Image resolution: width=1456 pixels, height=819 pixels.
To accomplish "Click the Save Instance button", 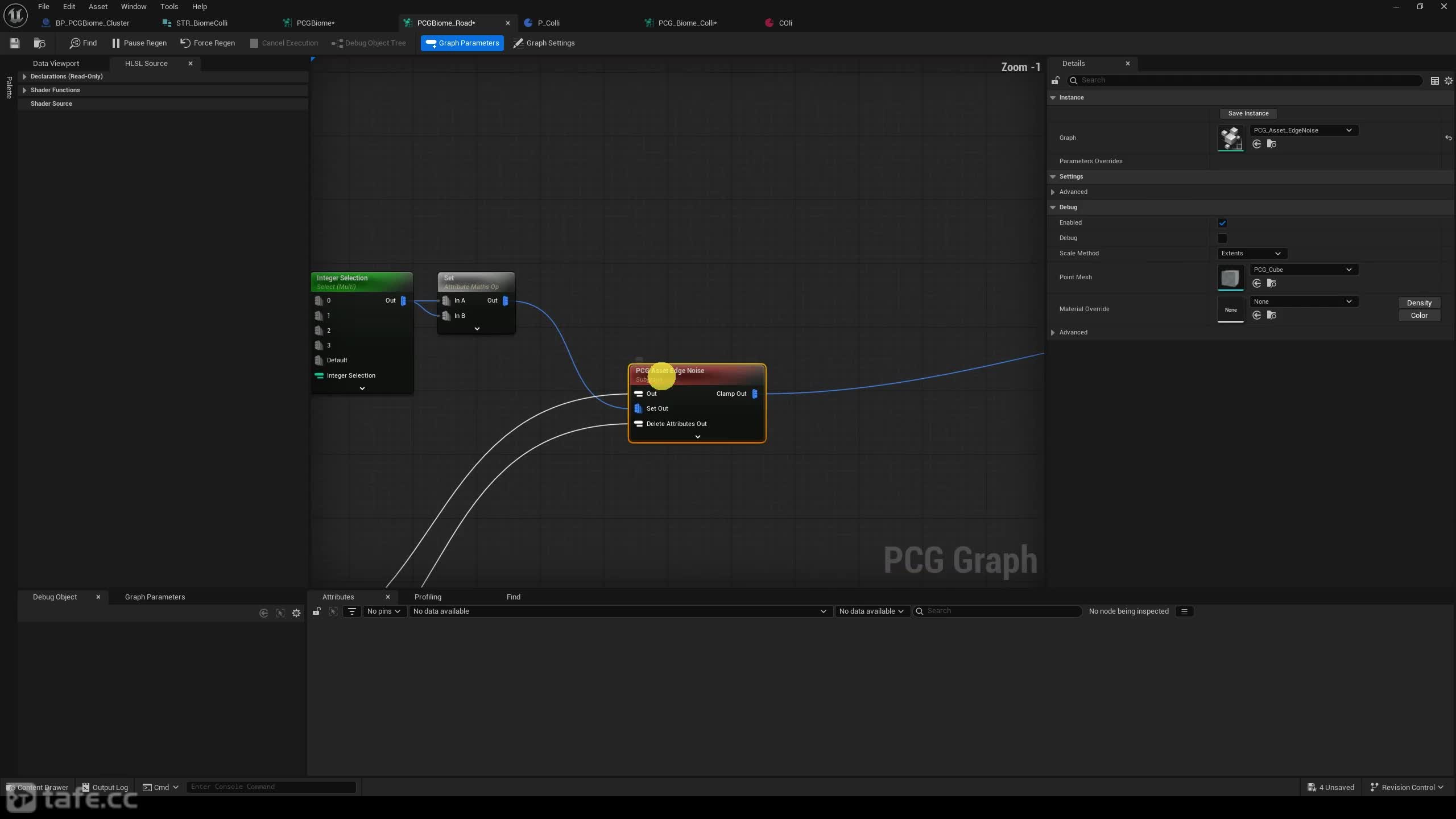I will pos(1248,113).
